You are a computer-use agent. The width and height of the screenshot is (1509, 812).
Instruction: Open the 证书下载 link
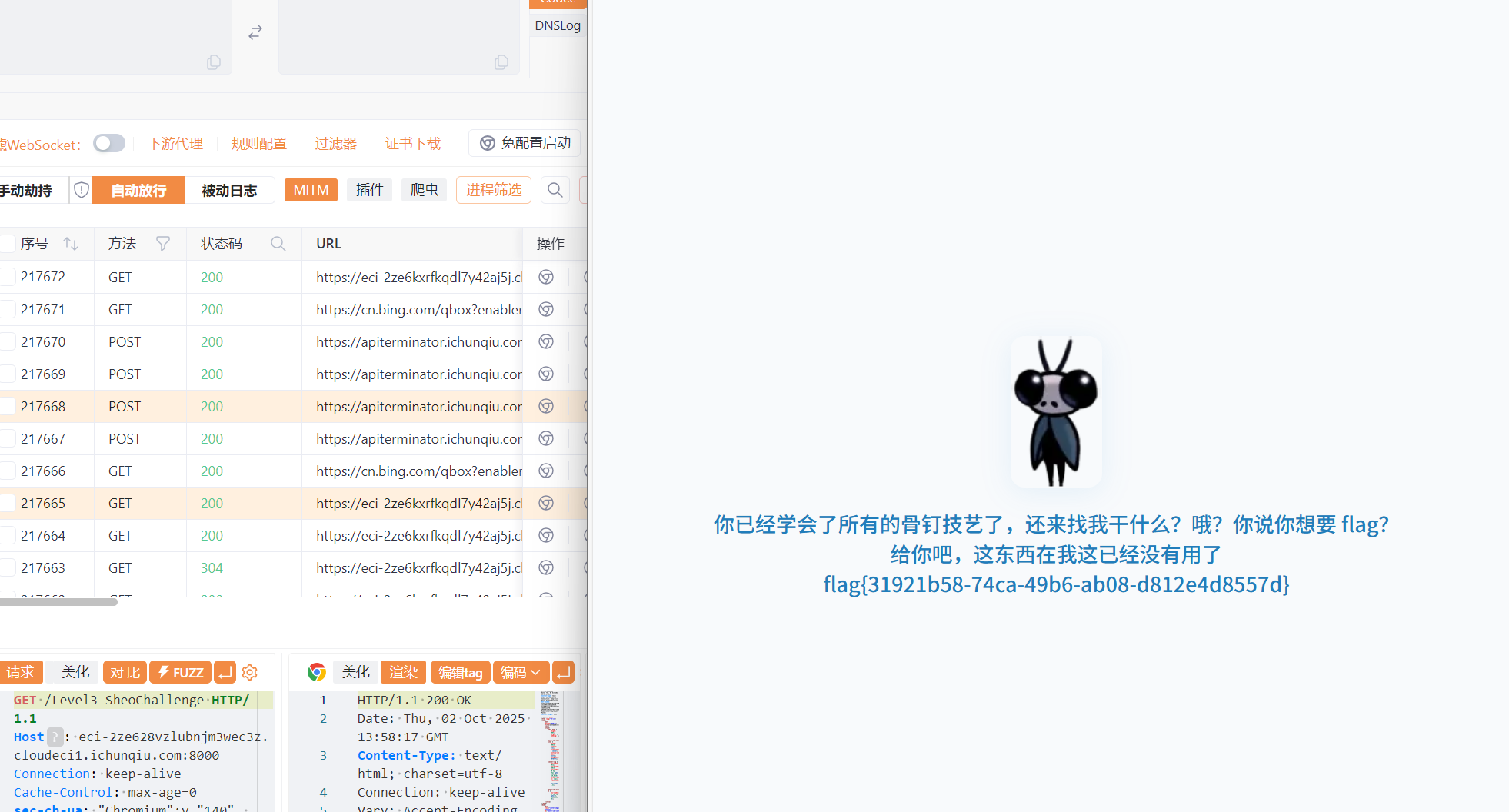point(412,144)
